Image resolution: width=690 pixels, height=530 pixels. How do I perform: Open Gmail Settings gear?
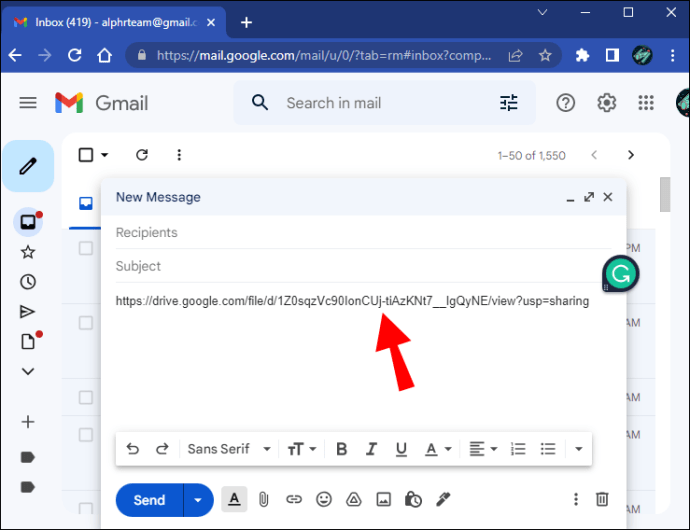(x=606, y=103)
